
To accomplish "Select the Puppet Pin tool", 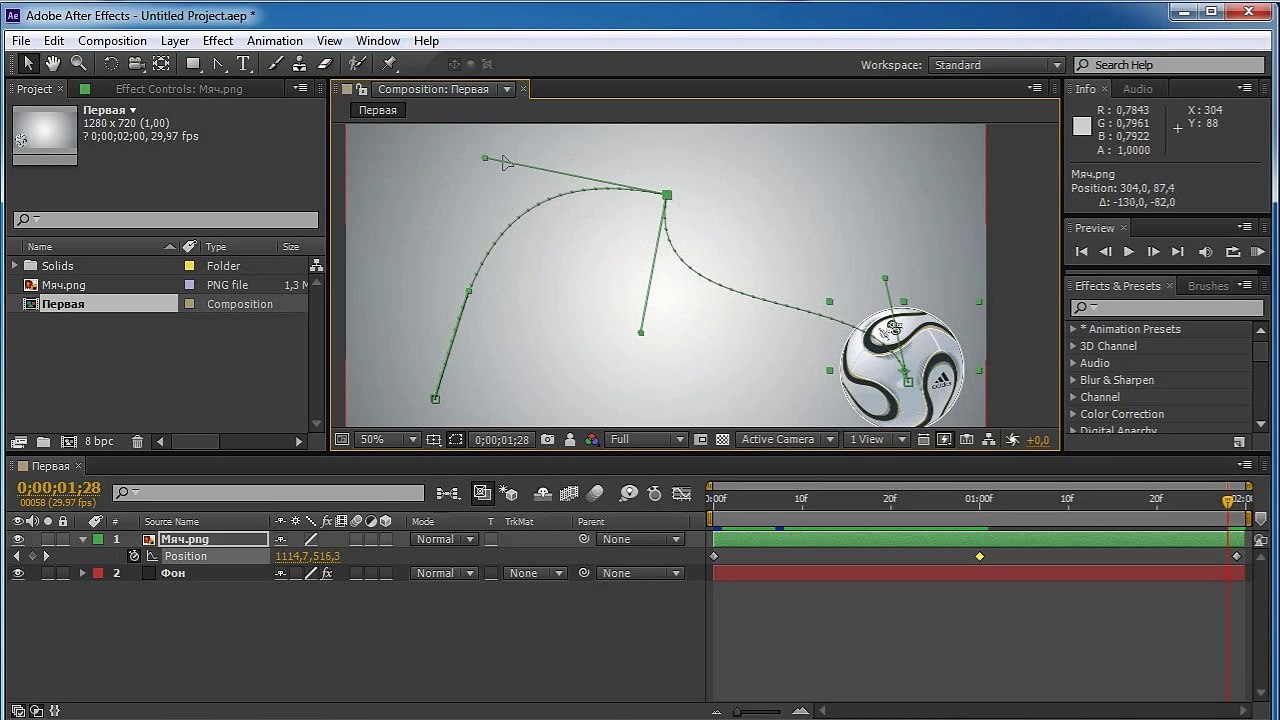I will (389, 64).
